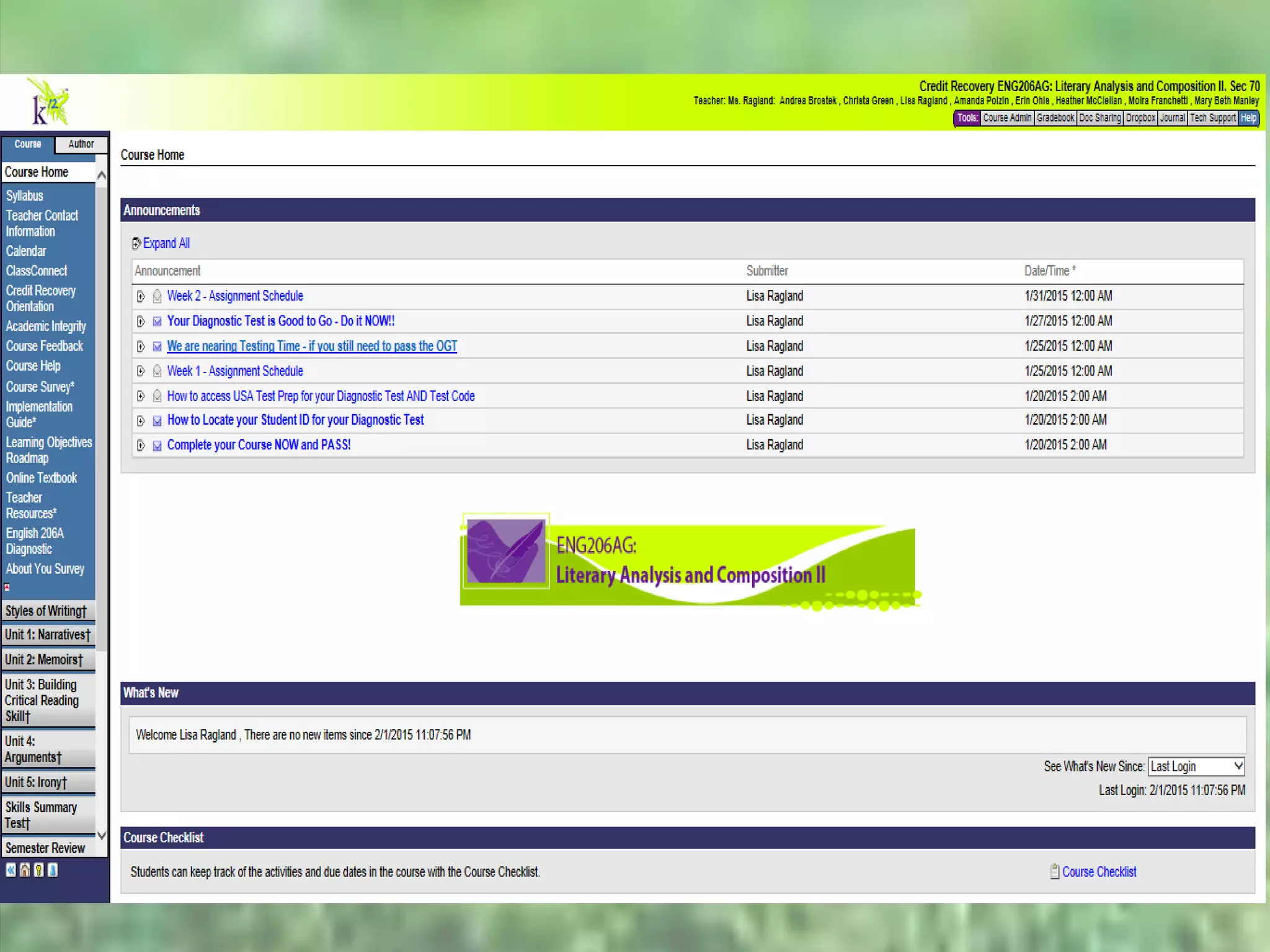Open the See What's New Since dropdown
The width and height of the screenshot is (1270, 952).
point(1196,766)
